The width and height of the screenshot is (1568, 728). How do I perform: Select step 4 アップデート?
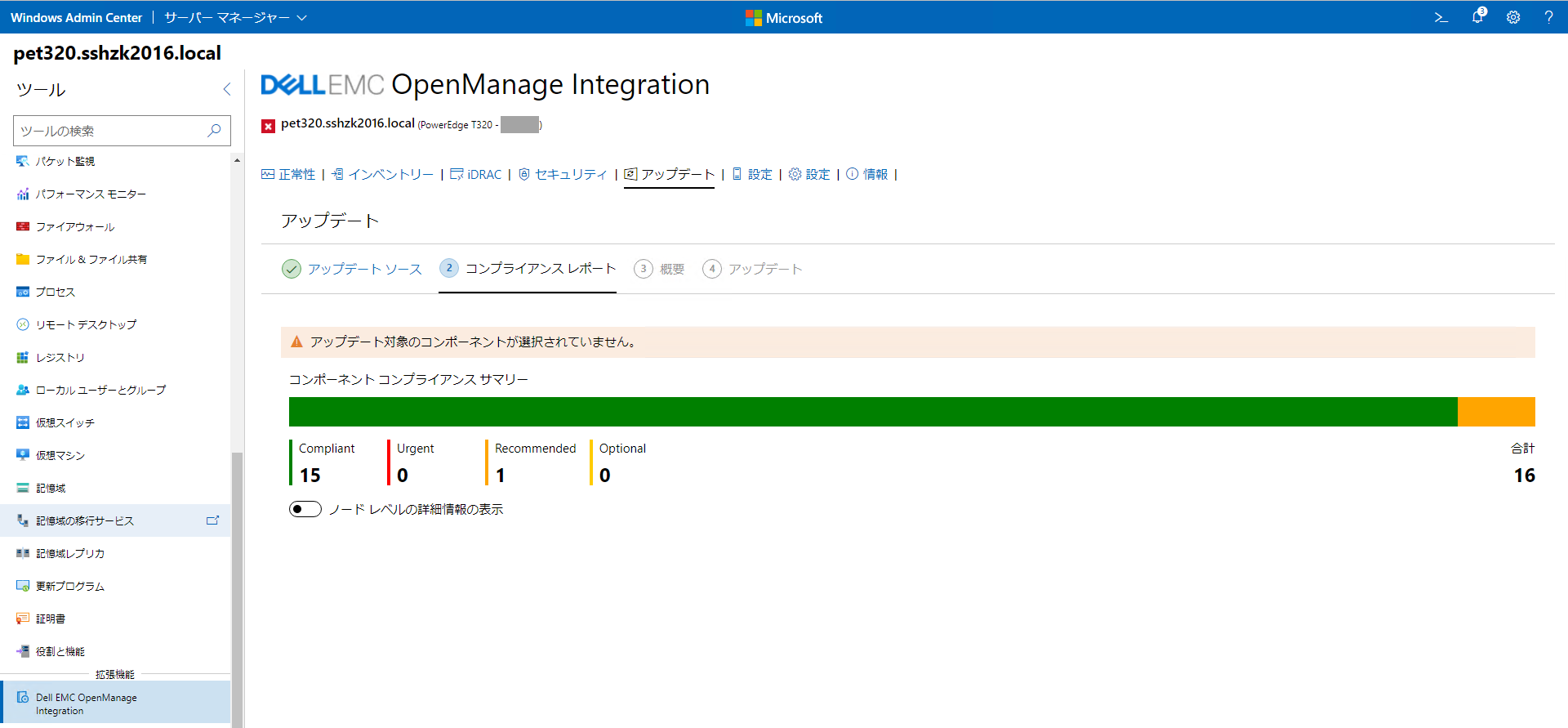[x=753, y=269]
